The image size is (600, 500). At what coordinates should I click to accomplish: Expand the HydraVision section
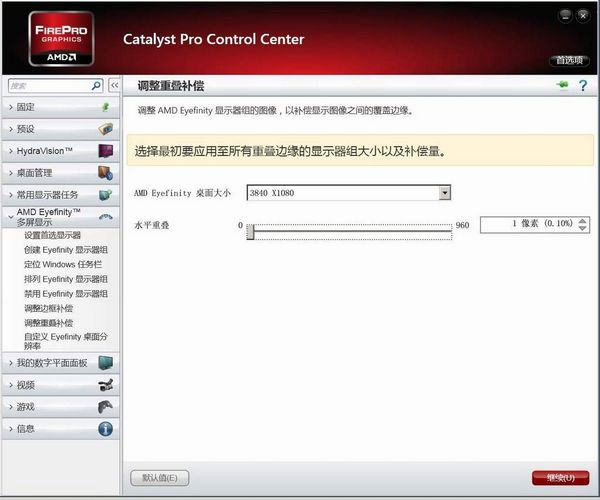tap(11, 151)
